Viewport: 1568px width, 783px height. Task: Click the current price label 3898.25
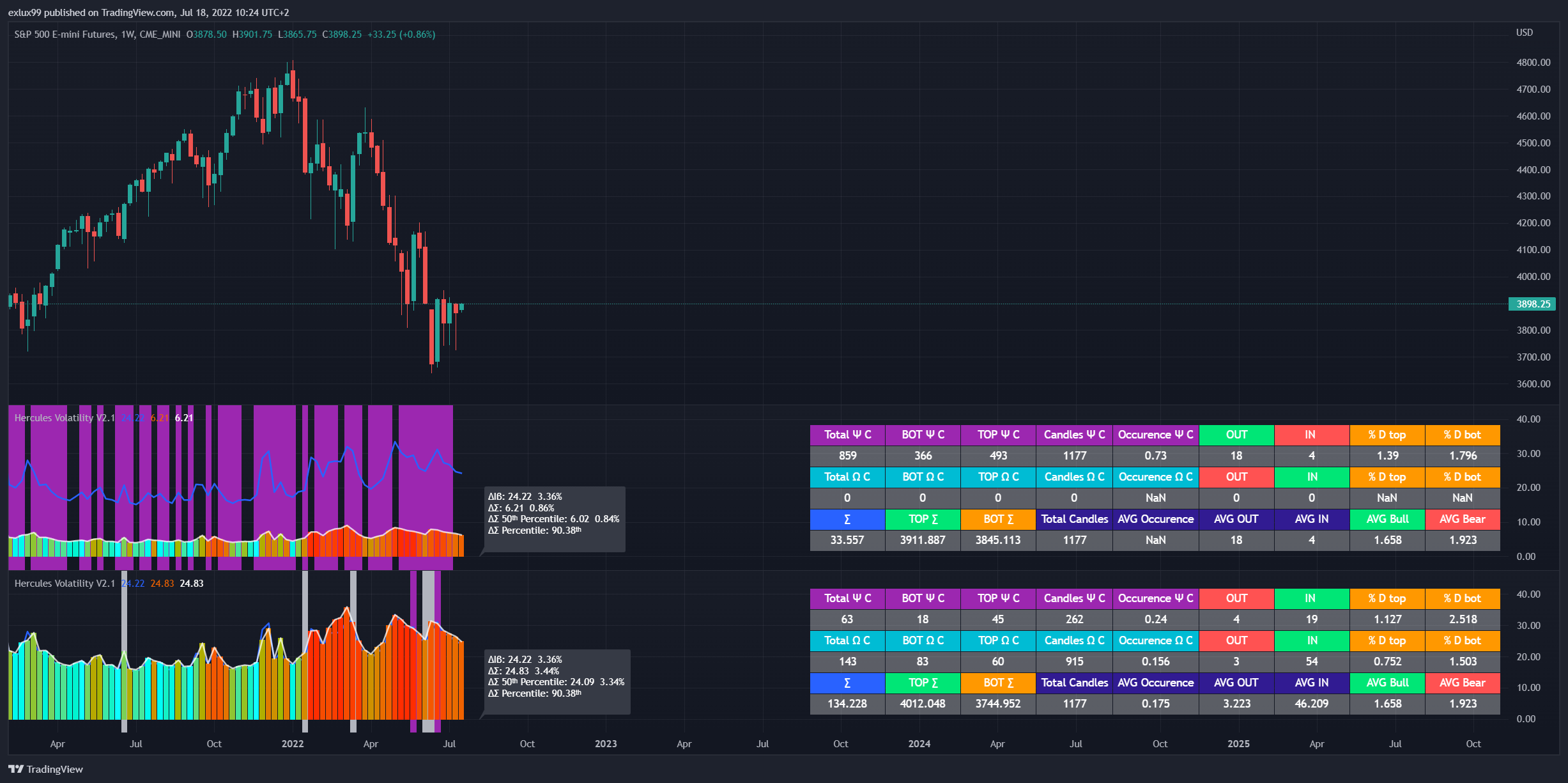tap(1533, 304)
